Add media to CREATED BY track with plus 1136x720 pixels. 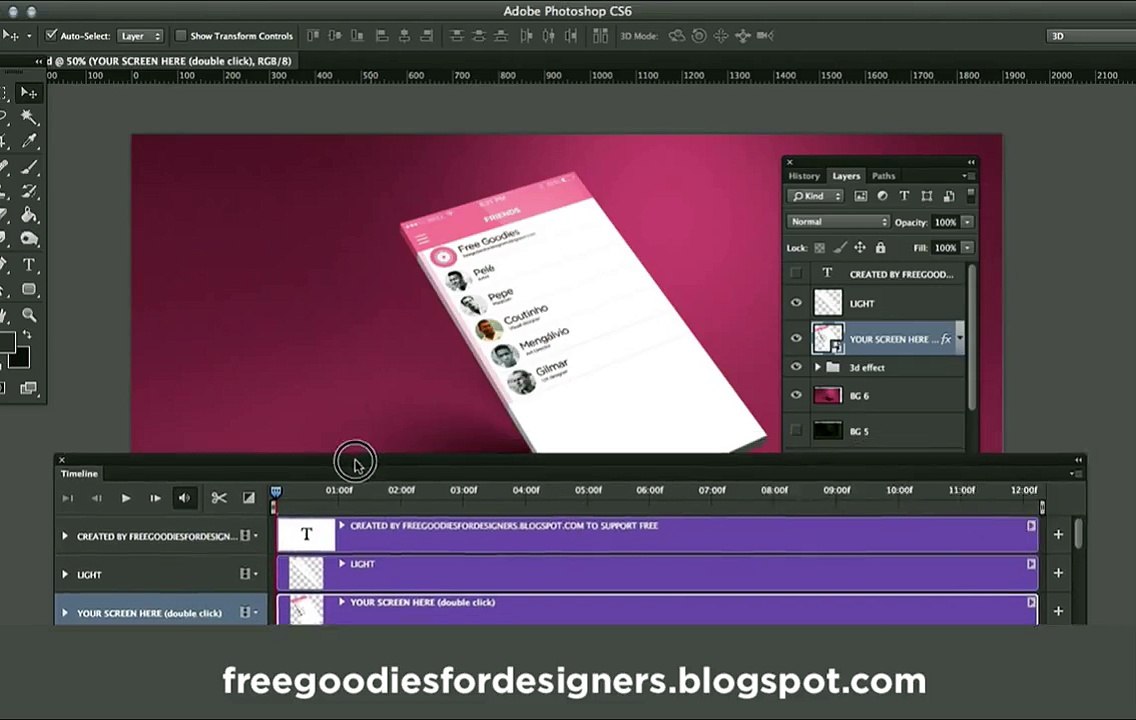point(1058,534)
